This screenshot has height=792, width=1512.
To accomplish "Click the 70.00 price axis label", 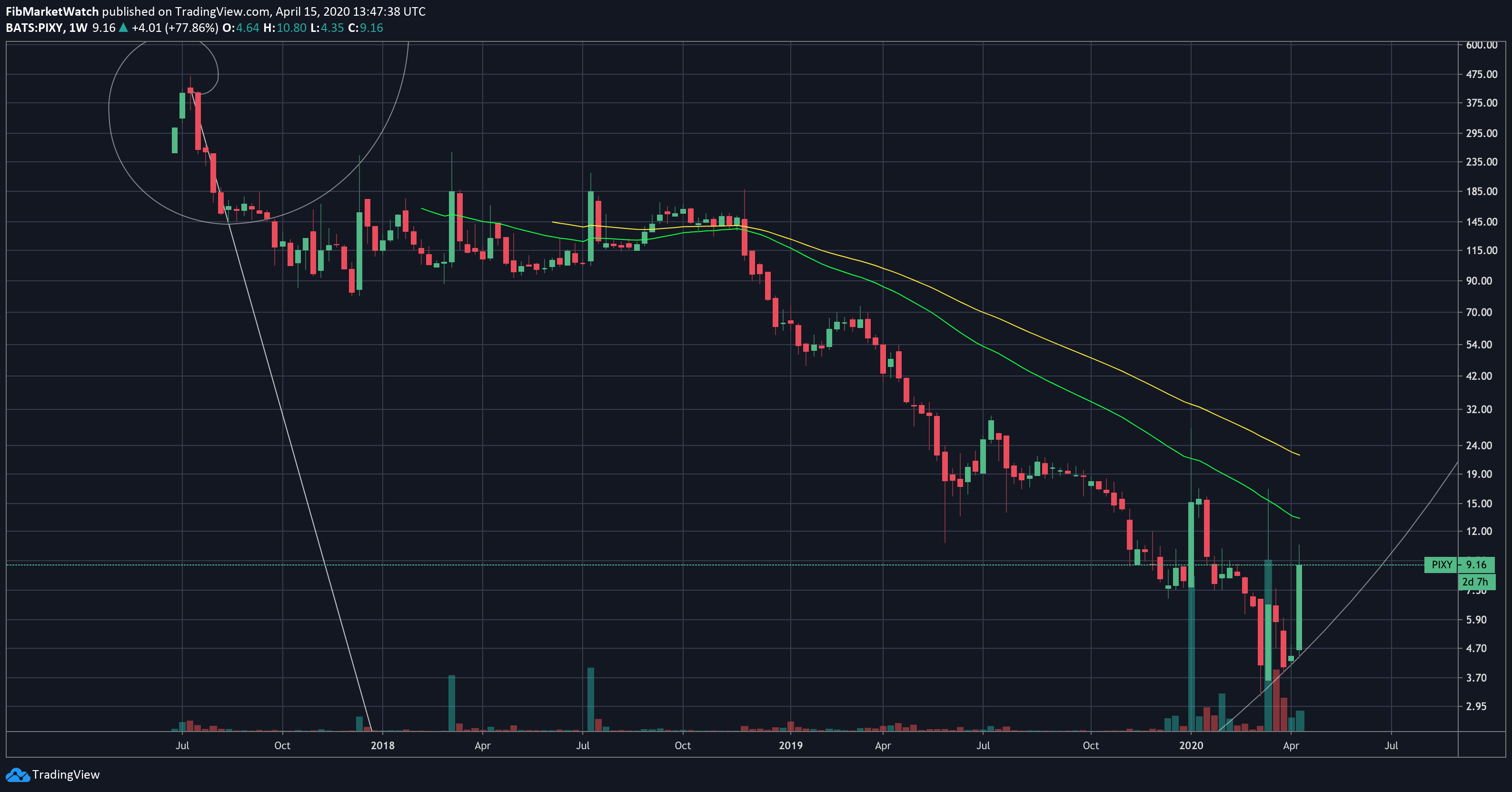I will (x=1479, y=312).
